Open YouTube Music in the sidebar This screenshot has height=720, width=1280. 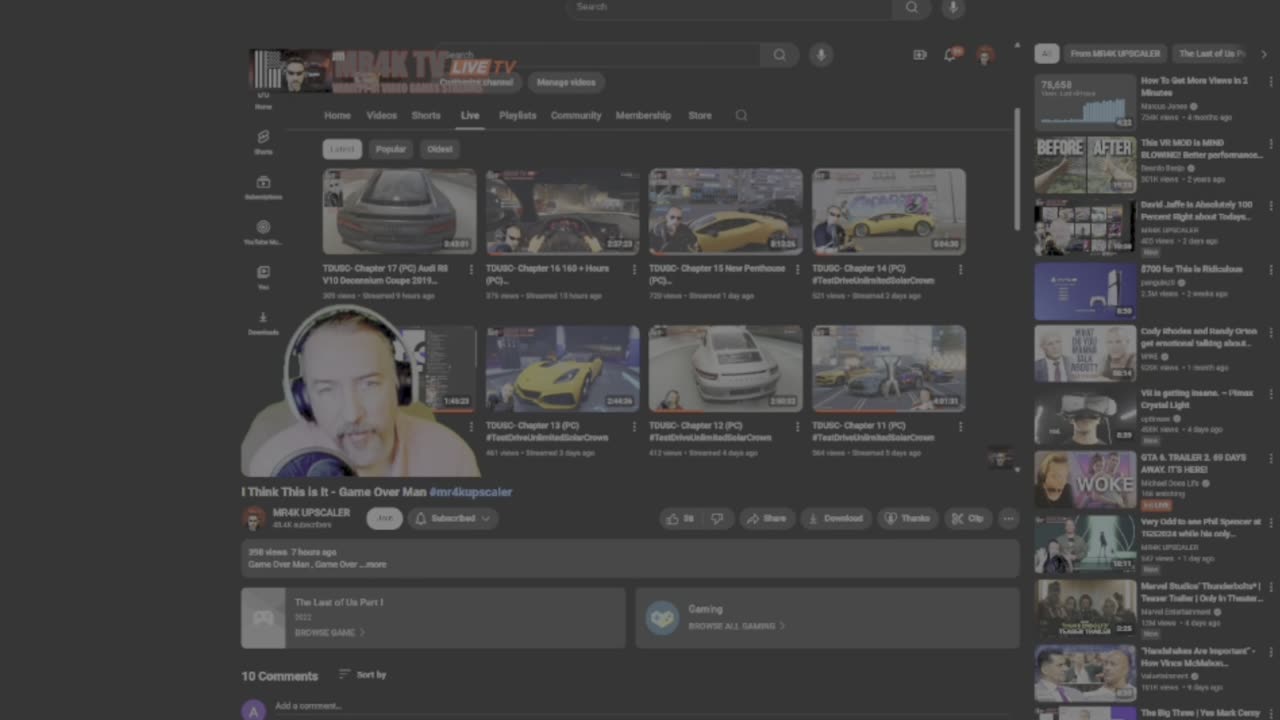coord(263,232)
